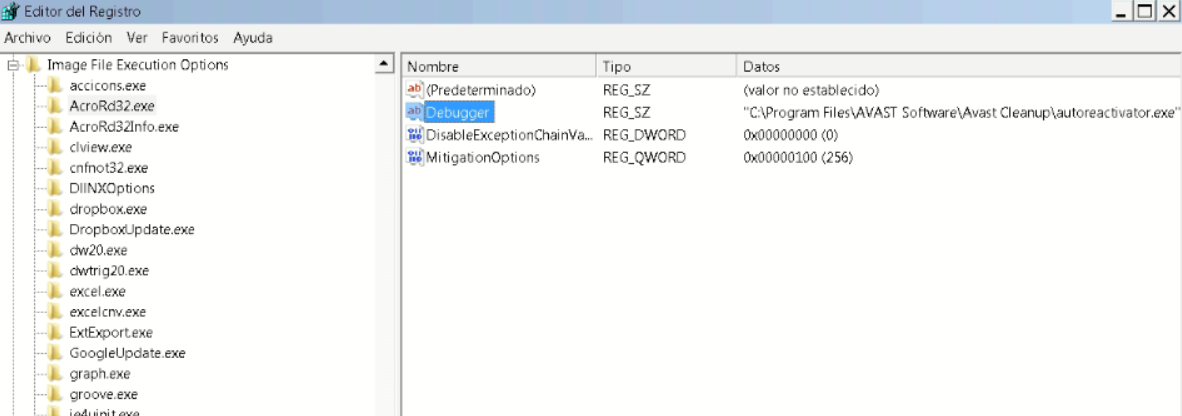Image resolution: width=1182 pixels, height=416 pixels.
Task: Click the GoogleUpdate.exe folder icon
Action: point(55,353)
